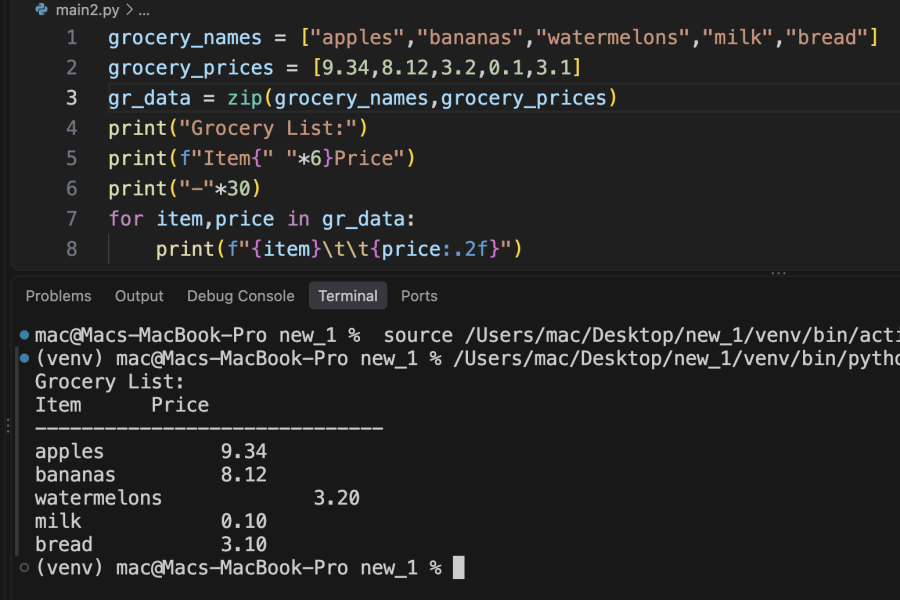This screenshot has width=900, height=600.
Task: Click {price:.2f} in the line 8 f-string
Action: [435, 249]
